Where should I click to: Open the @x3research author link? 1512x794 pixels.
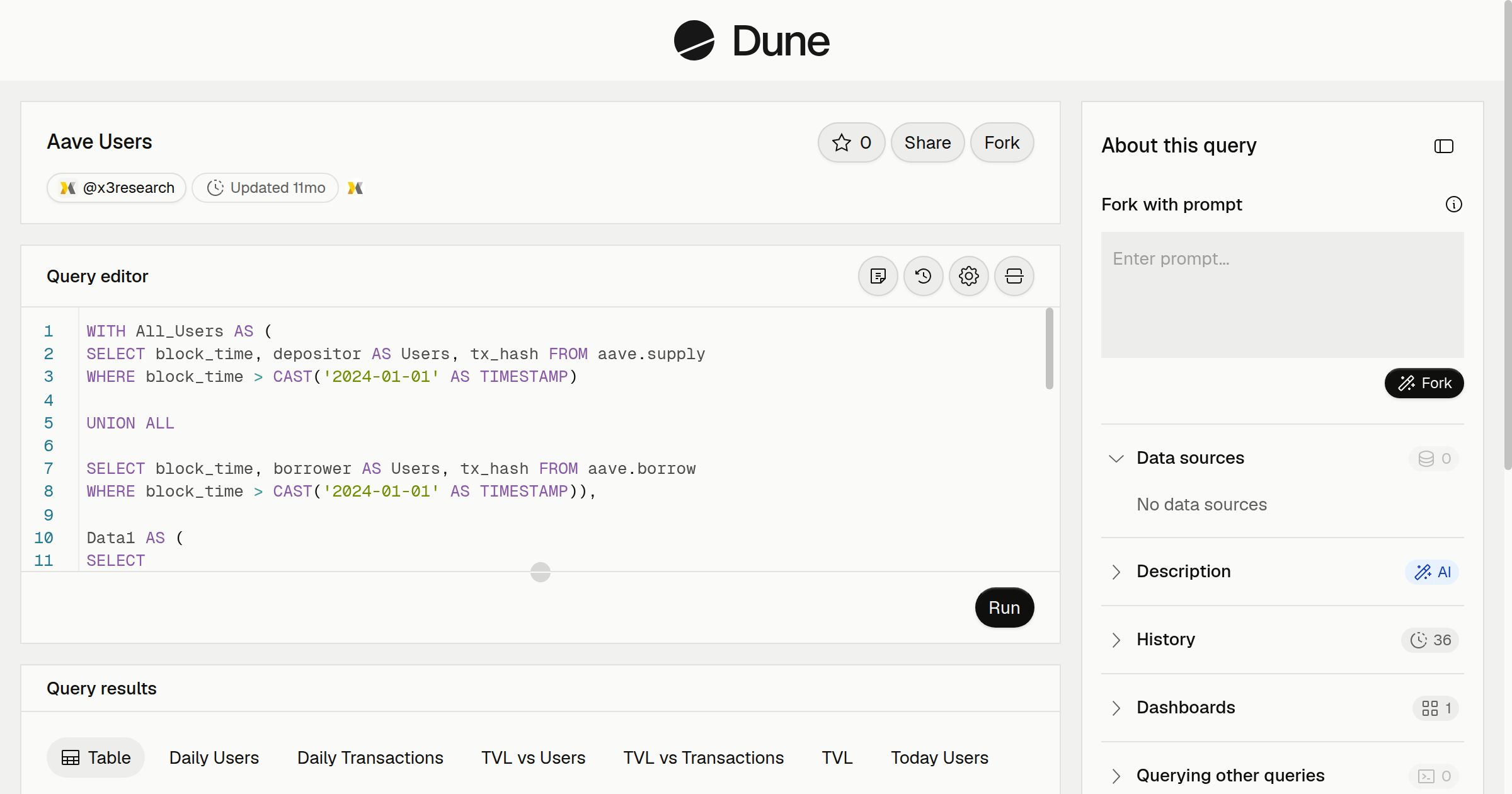pyautogui.click(x=117, y=188)
